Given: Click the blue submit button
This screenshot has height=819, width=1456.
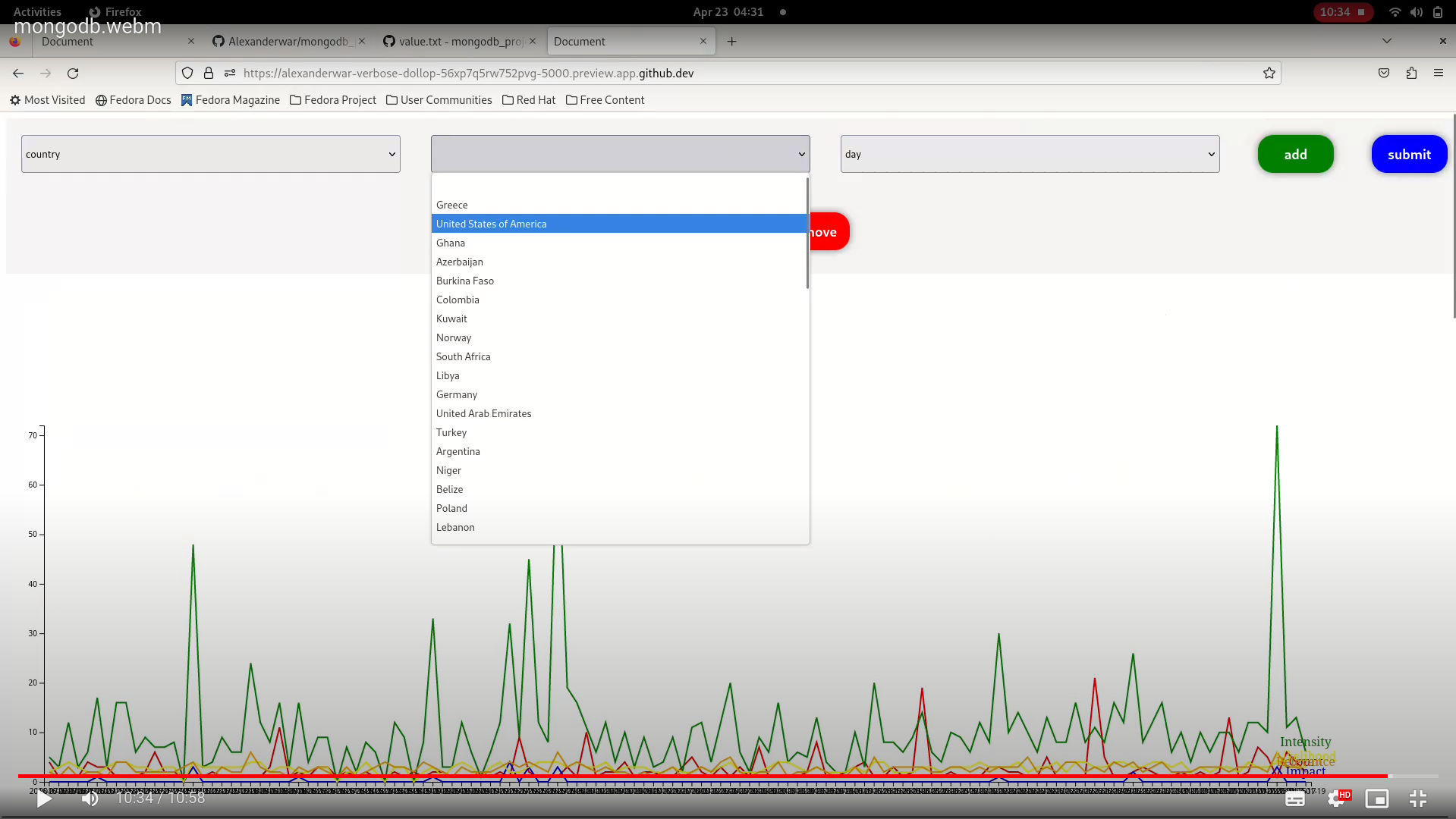Looking at the screenshot, I should pos(1409,154).
